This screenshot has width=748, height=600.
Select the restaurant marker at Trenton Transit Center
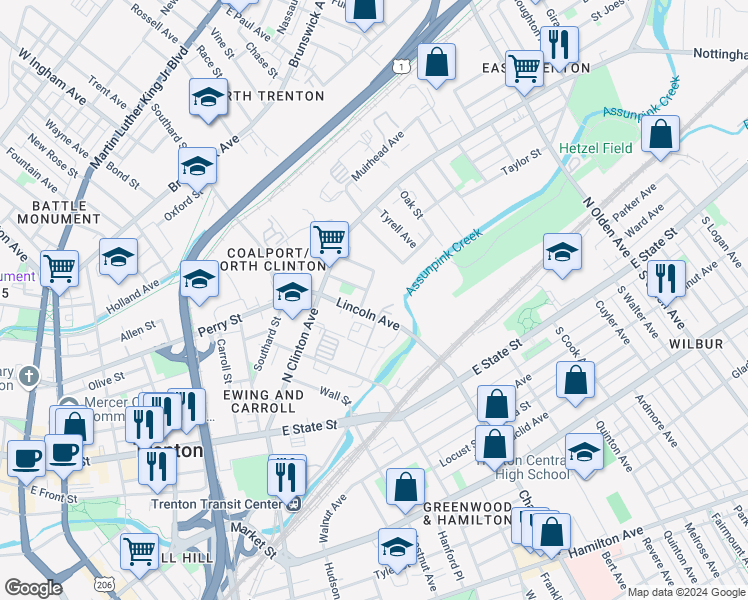[287, 479]
